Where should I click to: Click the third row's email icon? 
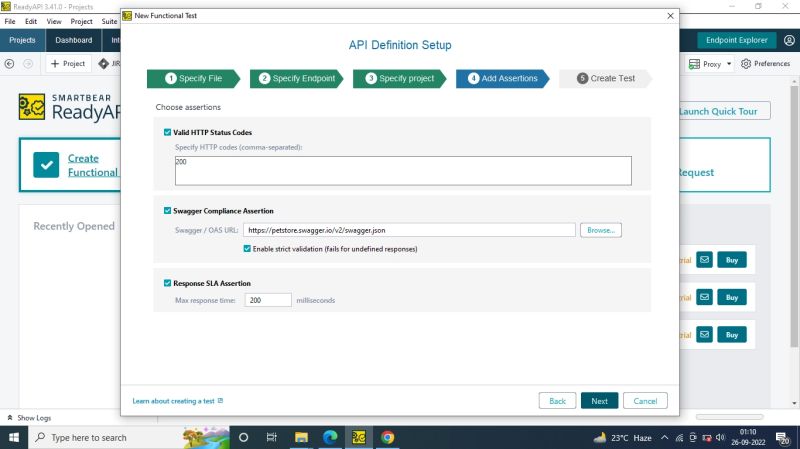click(705, 335)
